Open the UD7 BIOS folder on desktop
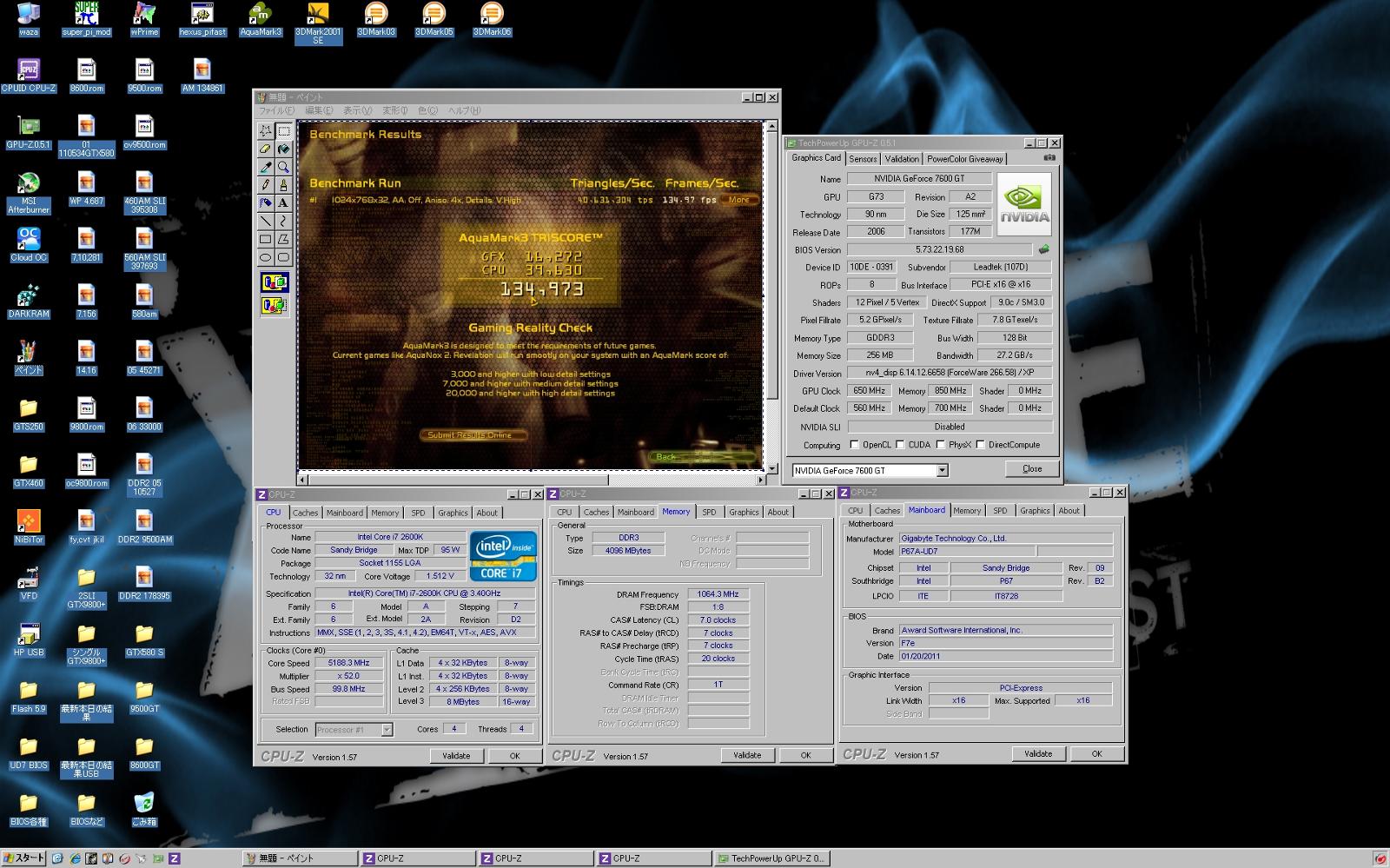Image resolution: width=1390 pixels, height=868 pixels. click(29, 753)
